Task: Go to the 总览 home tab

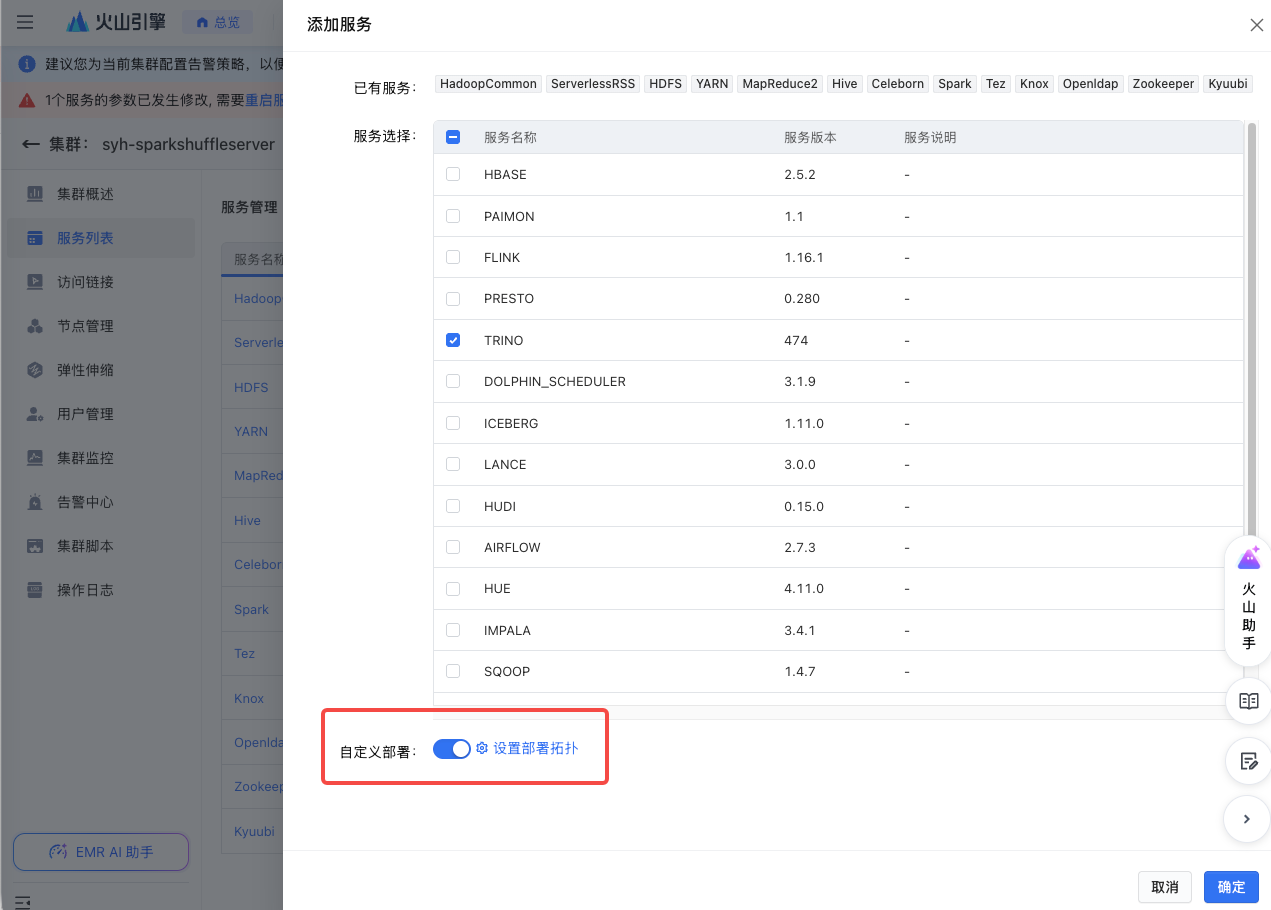Action: pyautogui.click(x=218, y=22)
